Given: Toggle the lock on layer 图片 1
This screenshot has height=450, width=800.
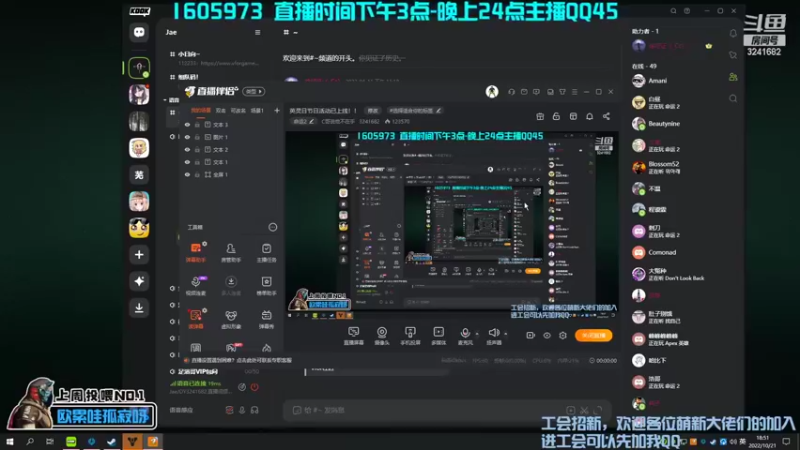Looking at the screenshot, I should click(x=197, y=137).
